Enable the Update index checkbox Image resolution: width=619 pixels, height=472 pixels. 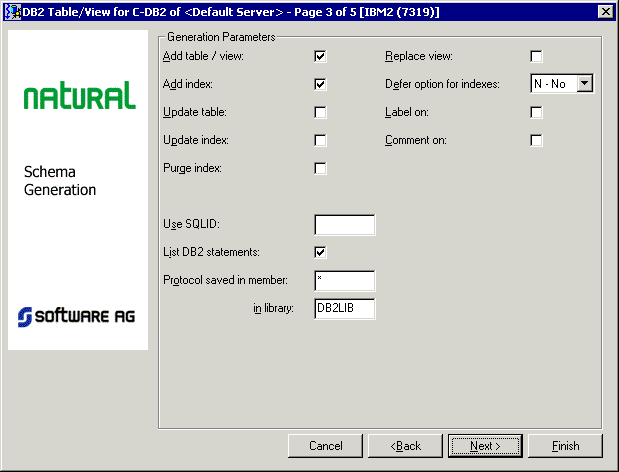[320, 140]
